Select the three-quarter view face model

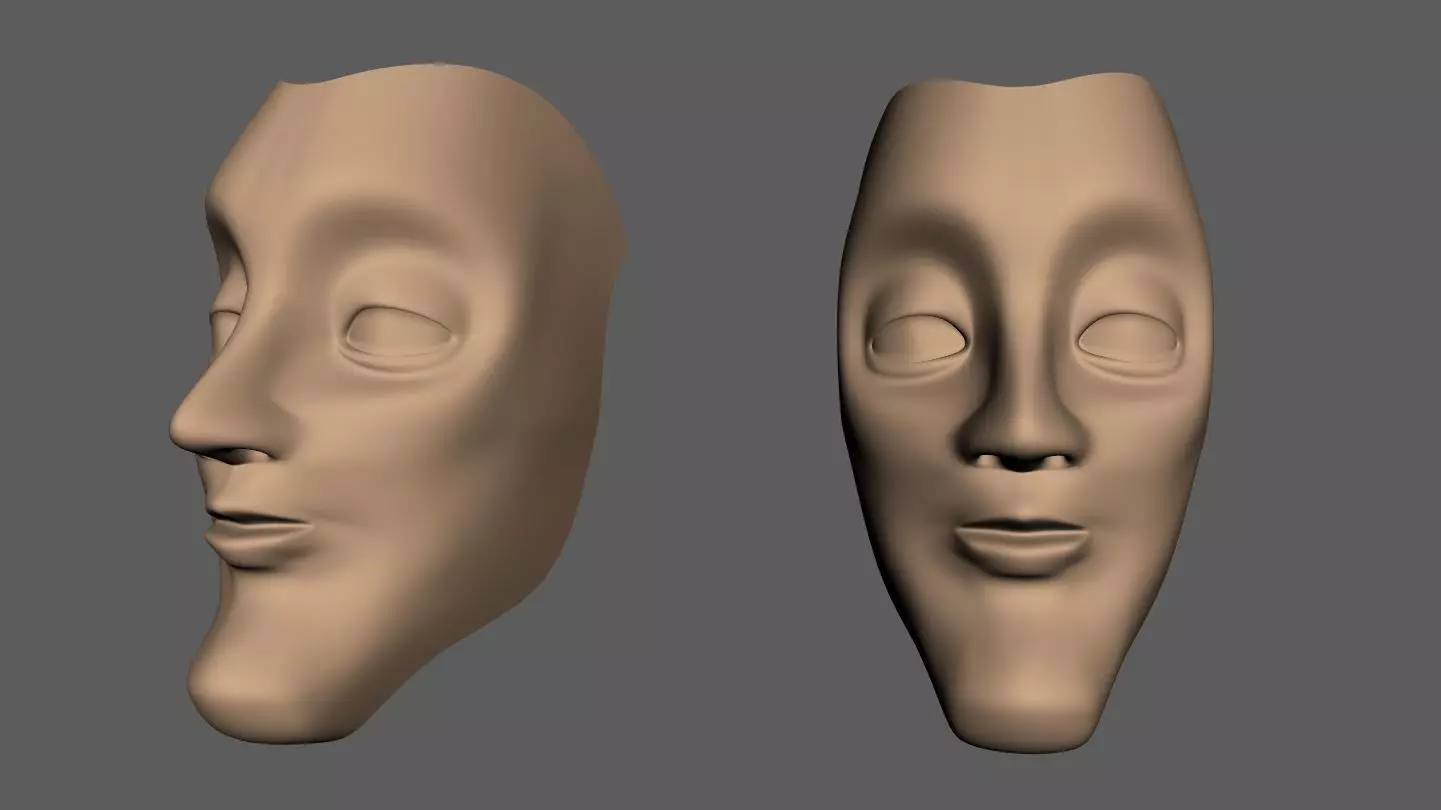pyautogui.click(x=398, y=403)
